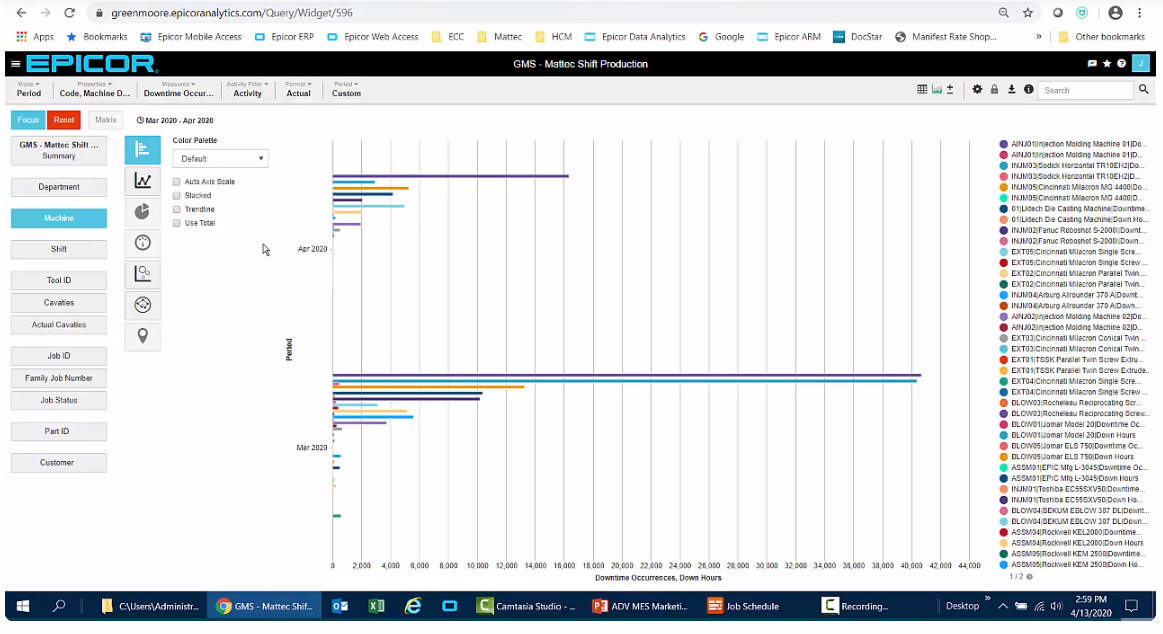The image size is (1163, 634).
Task: Open Outlook from the taskbar
Action: pos(340,606)
